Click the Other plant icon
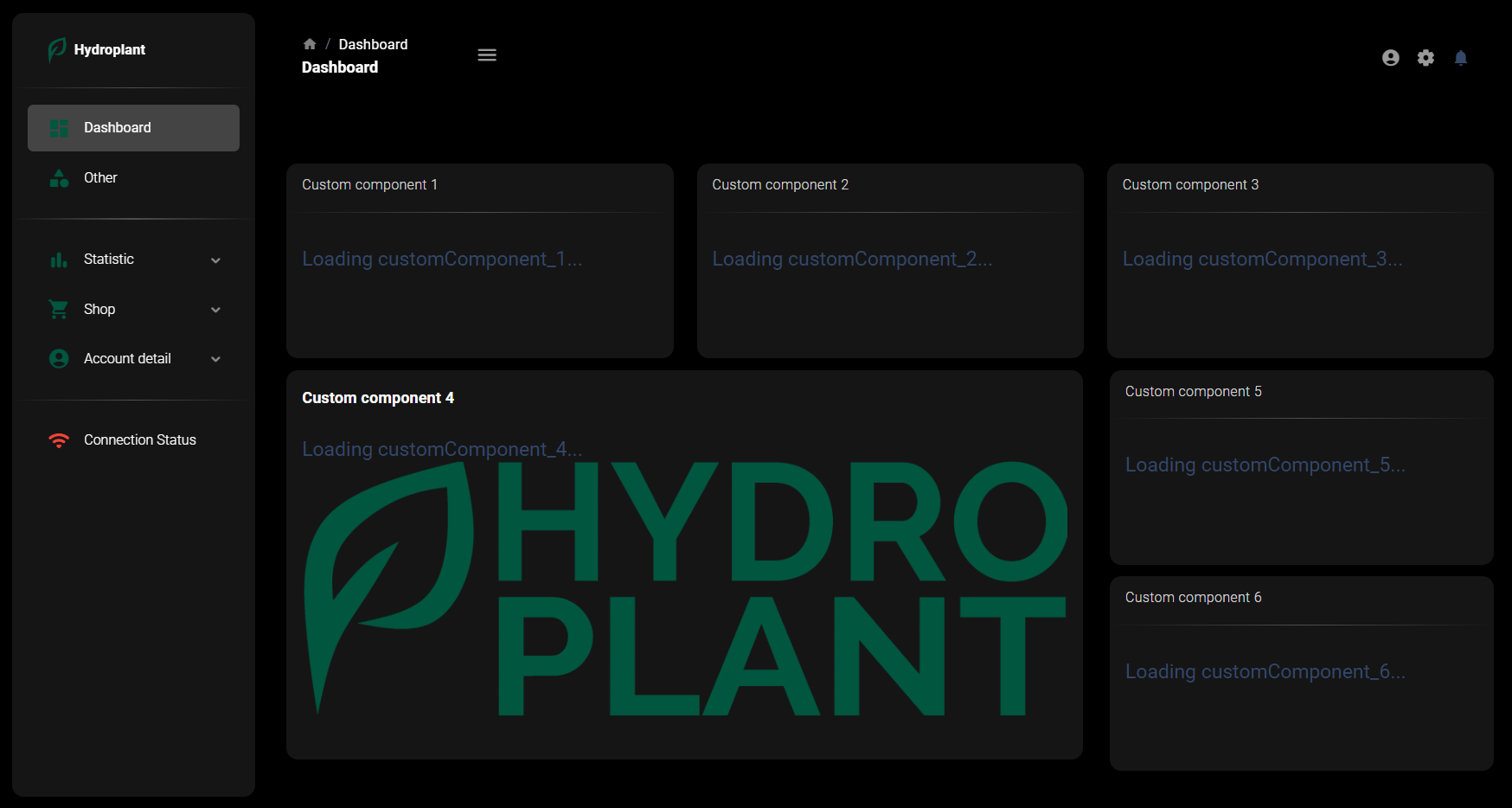The height and width of the screenshot is (808, 1512). tap(59, 177)
